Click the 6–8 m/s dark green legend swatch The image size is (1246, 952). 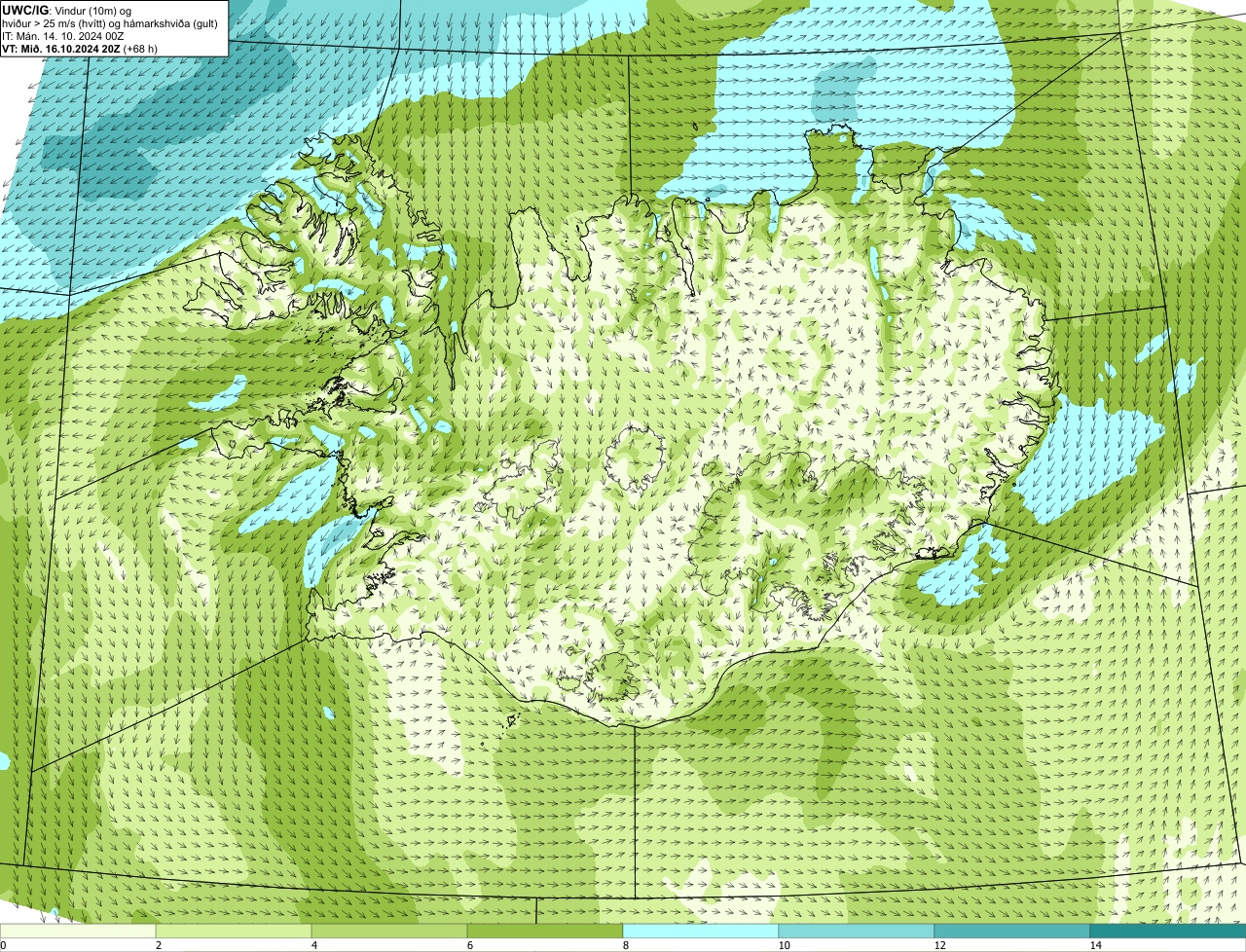(x=545, y=931)
